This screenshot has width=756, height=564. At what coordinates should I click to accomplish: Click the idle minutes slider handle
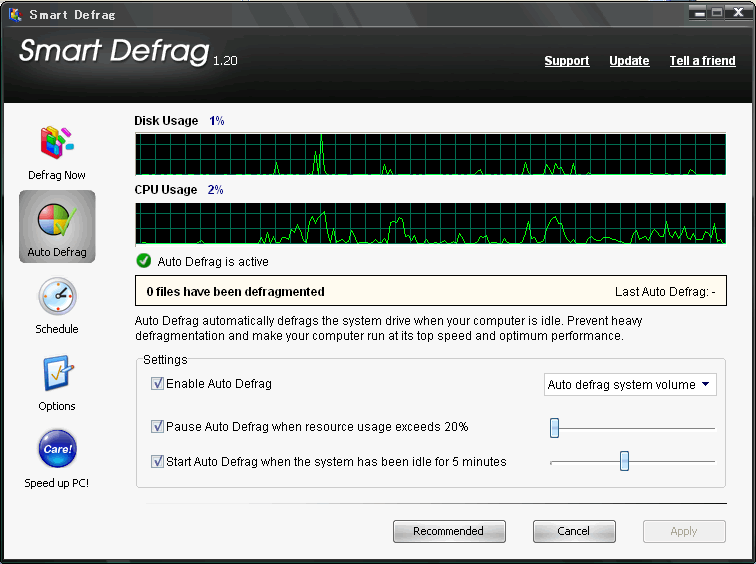tap(624, 461)
